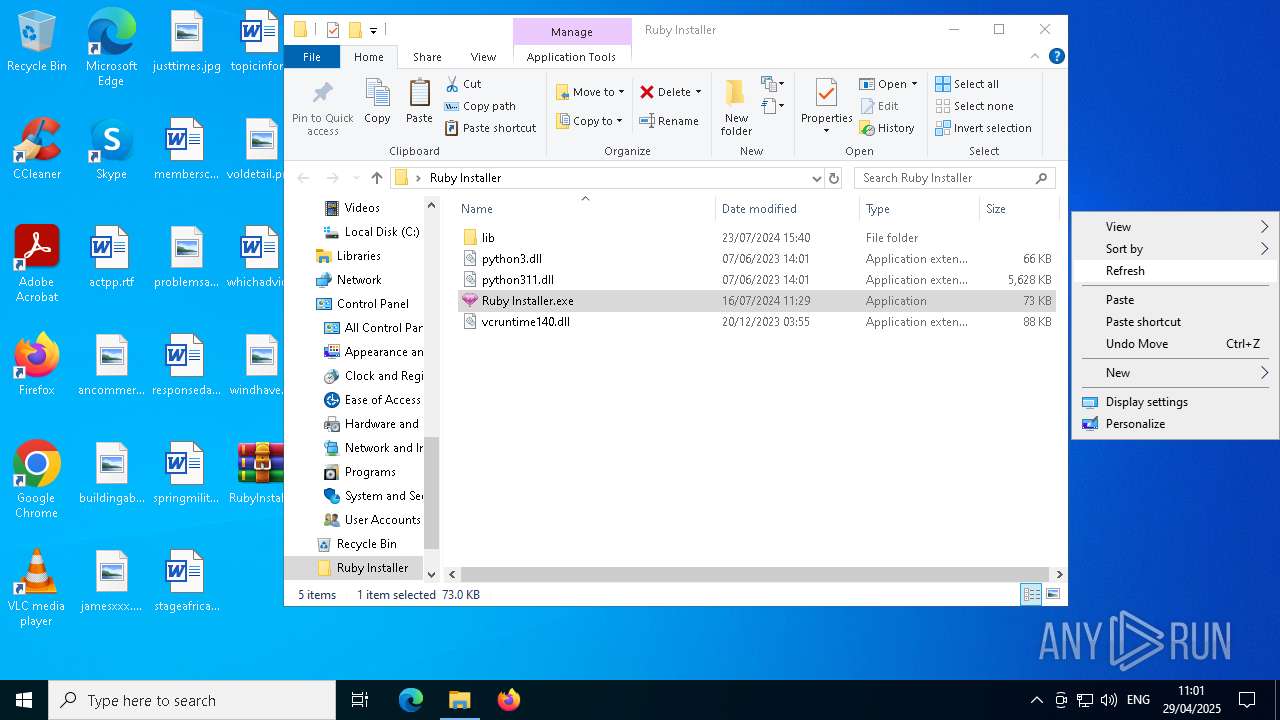Select the lib folder
The image size is (1280, 720).
pyautogui.click(x=756, y=238)
